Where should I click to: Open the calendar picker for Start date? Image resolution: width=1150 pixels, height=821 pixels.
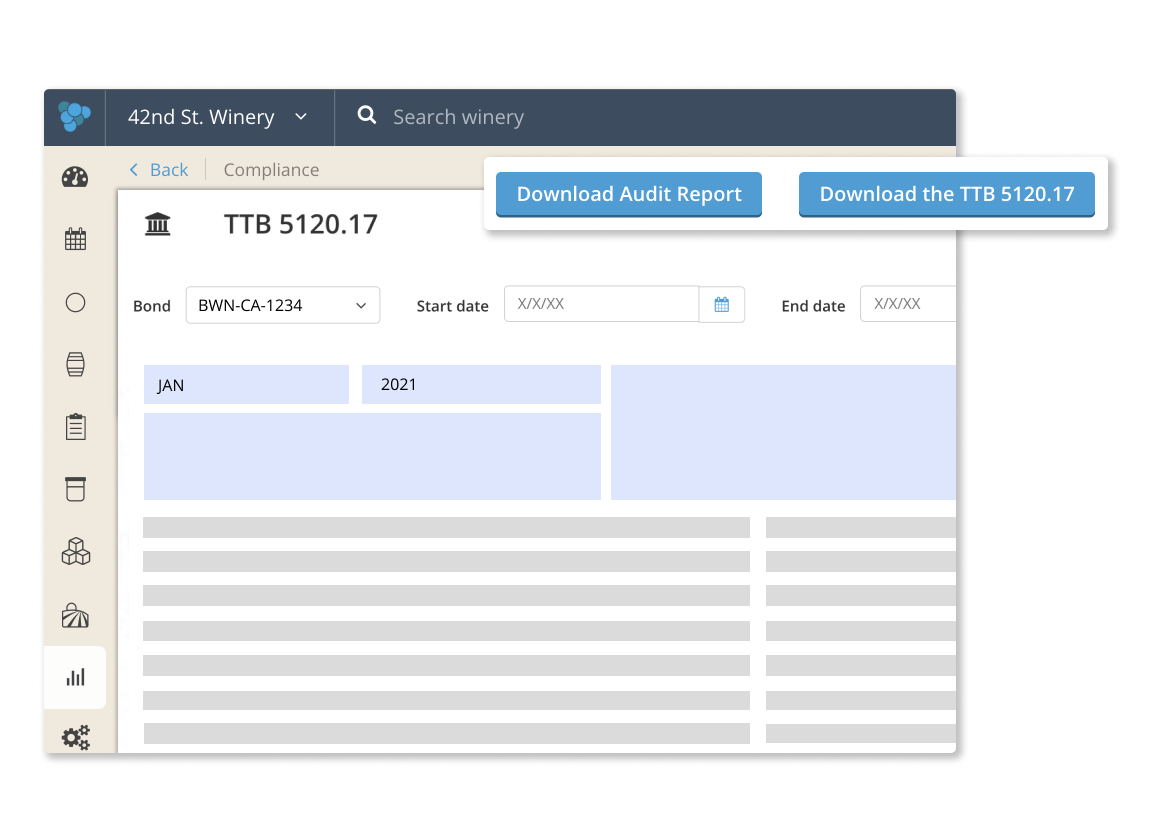coord(722,304)
